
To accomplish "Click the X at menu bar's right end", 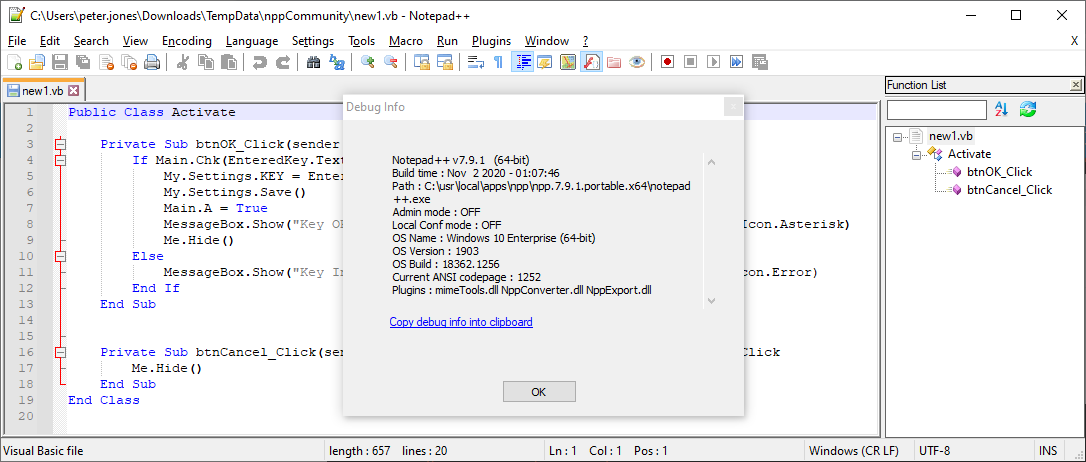I will coord(1074,41).
